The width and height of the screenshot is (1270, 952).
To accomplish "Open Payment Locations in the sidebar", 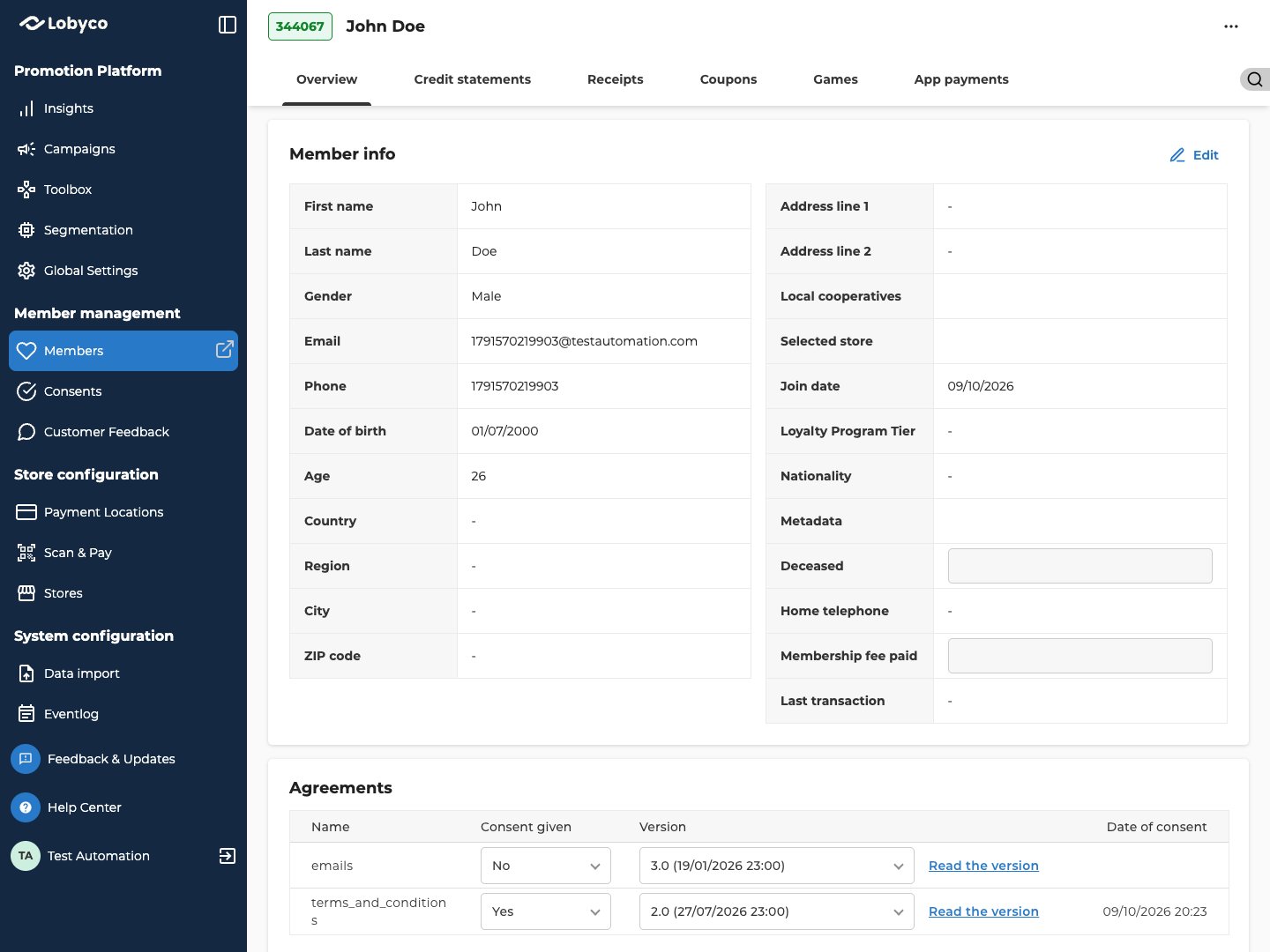I will point(123,512).
